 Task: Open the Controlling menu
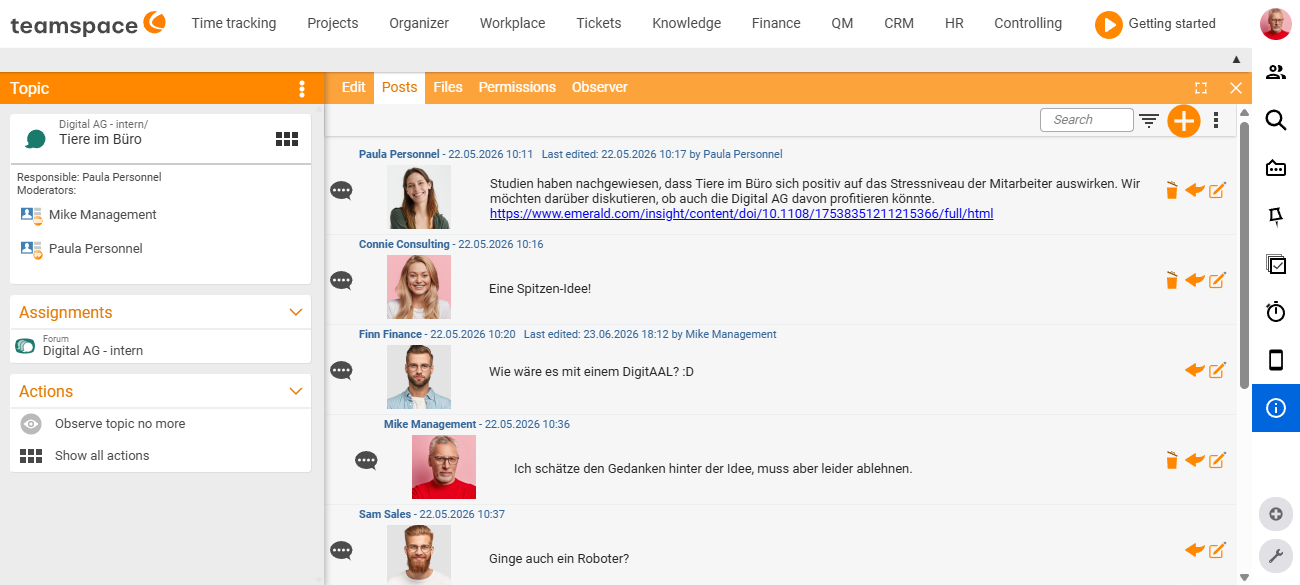click(1028, 23)
